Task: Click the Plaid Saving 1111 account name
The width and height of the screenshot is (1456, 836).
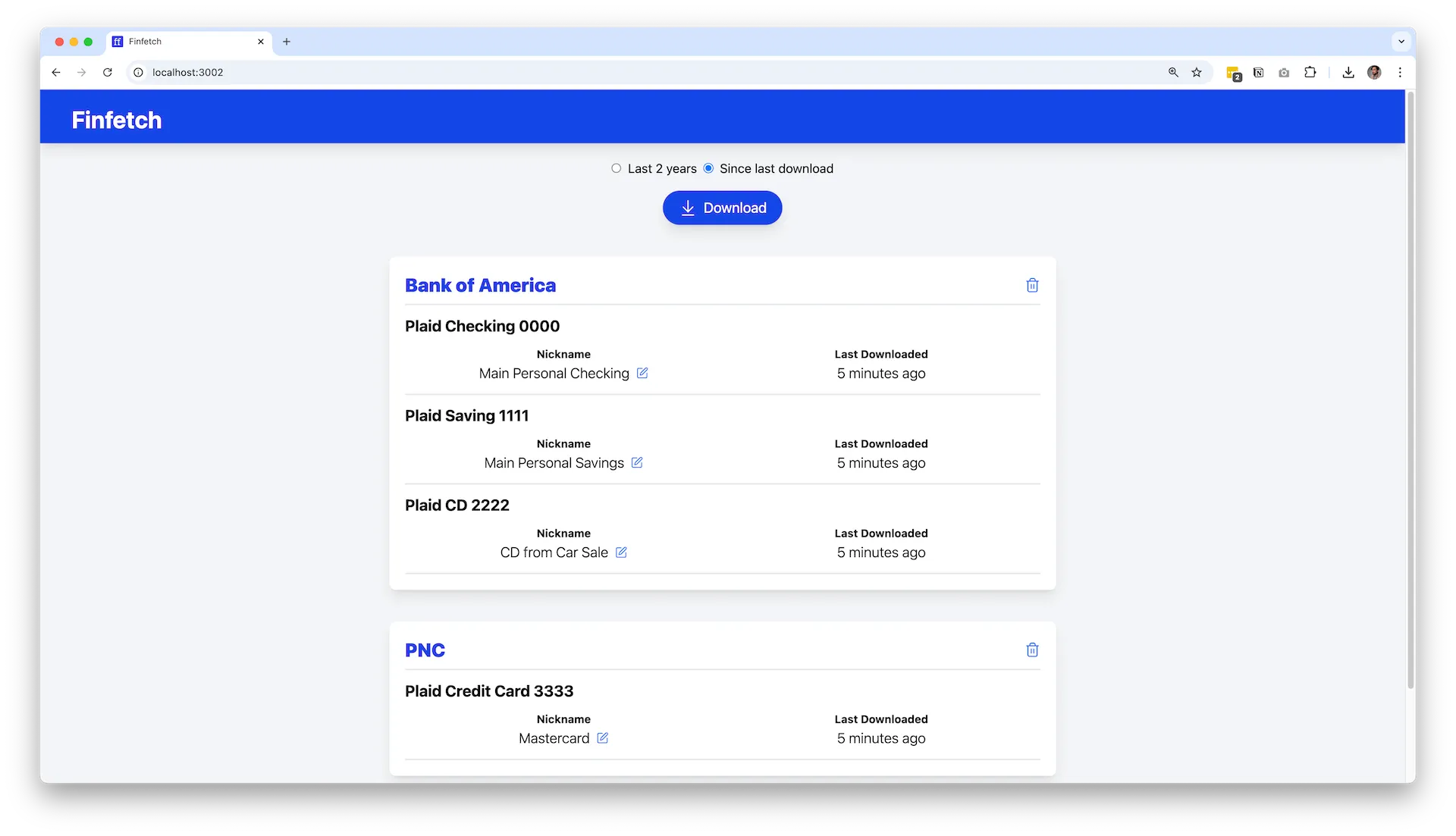Action: [466, 415]
